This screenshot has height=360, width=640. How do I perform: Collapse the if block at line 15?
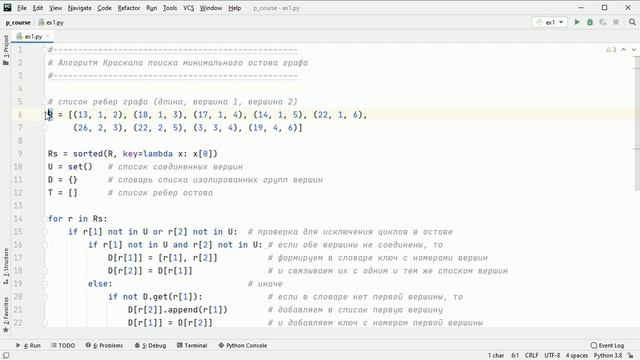pos(44,232)
